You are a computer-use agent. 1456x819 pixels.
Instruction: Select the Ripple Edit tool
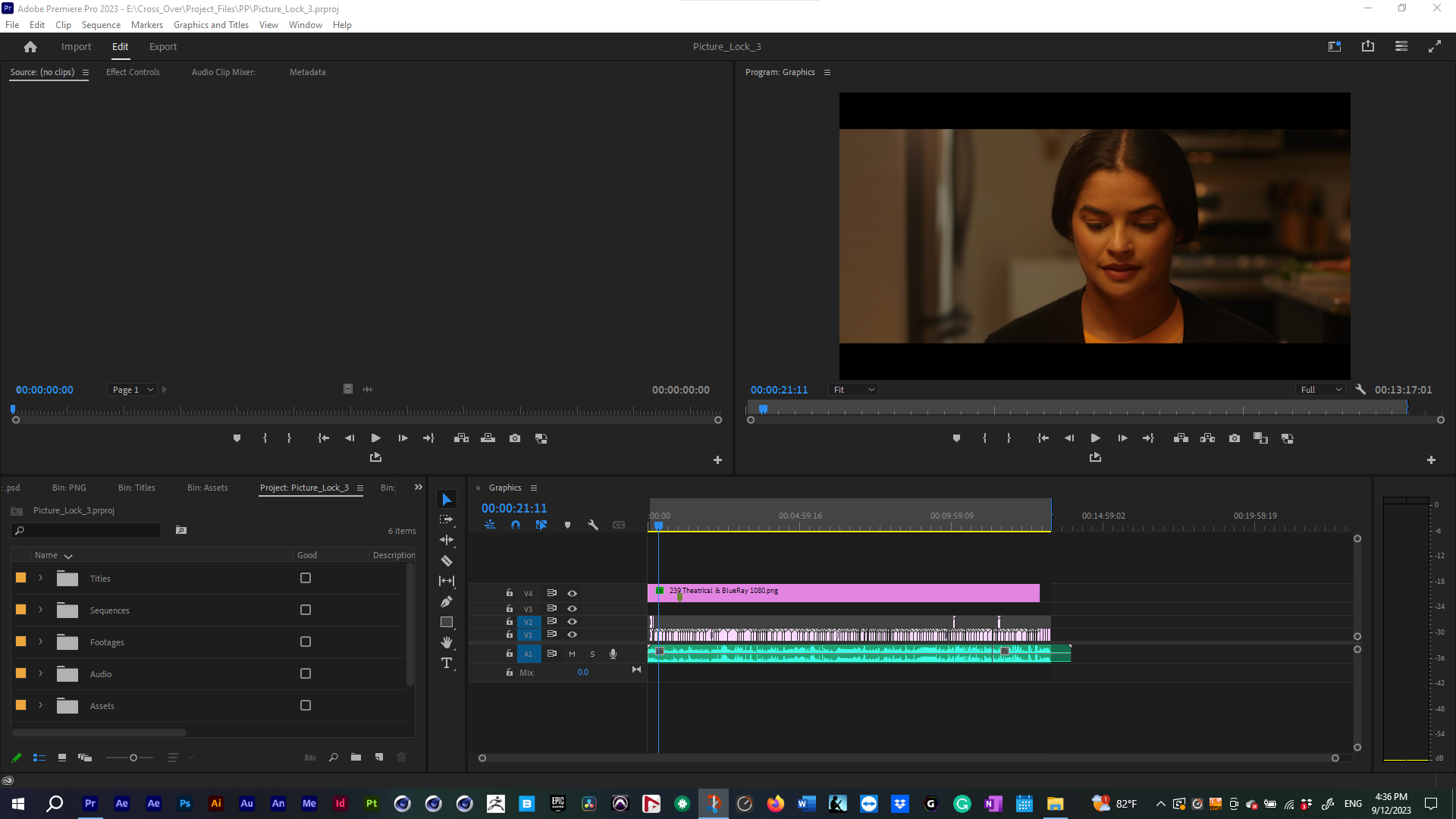(x=447, y=540)
